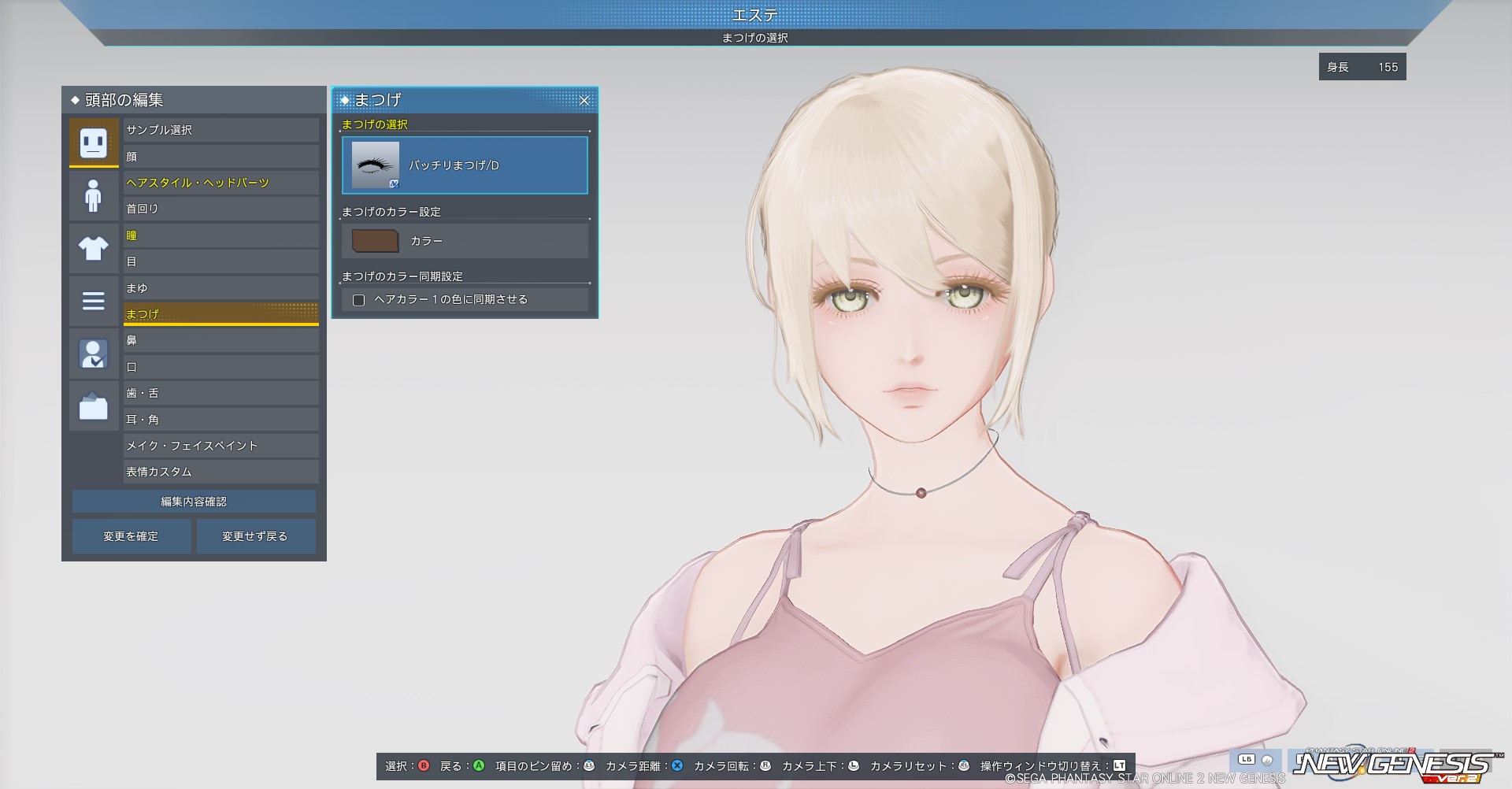Image resolution: width=1512 pixels, height=789 pixels.
Task: Open 鼻 nose menu entry
Action: (x=220, y=340)
